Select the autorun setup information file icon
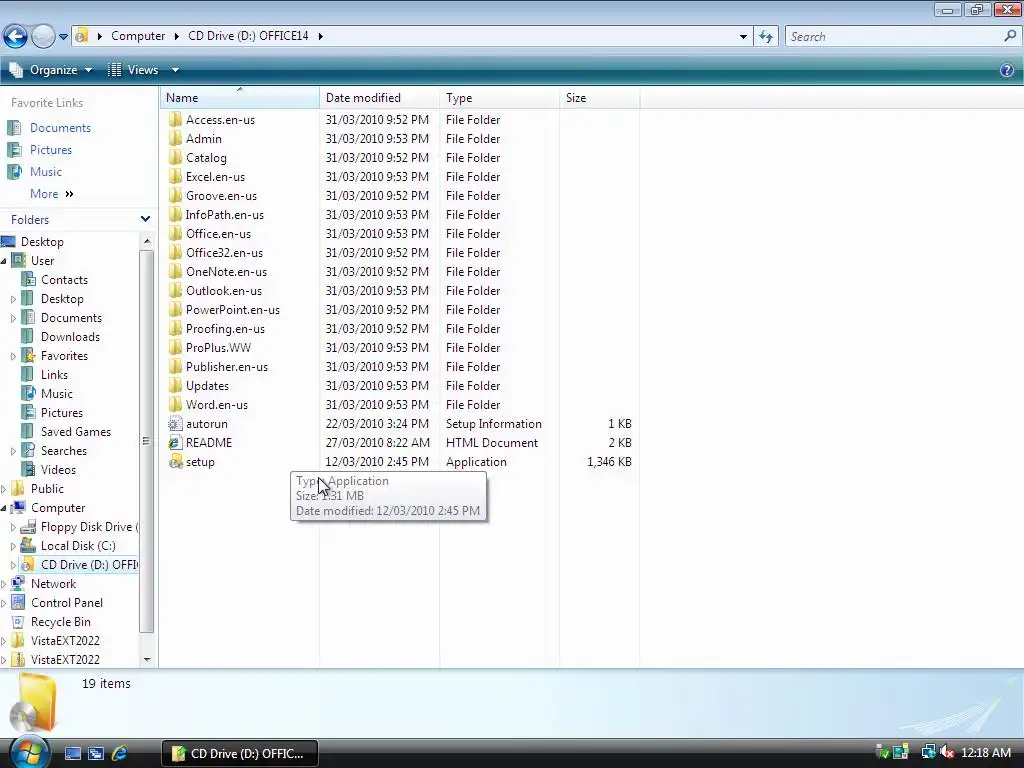The image size is (1024, 768). point(175,424)
